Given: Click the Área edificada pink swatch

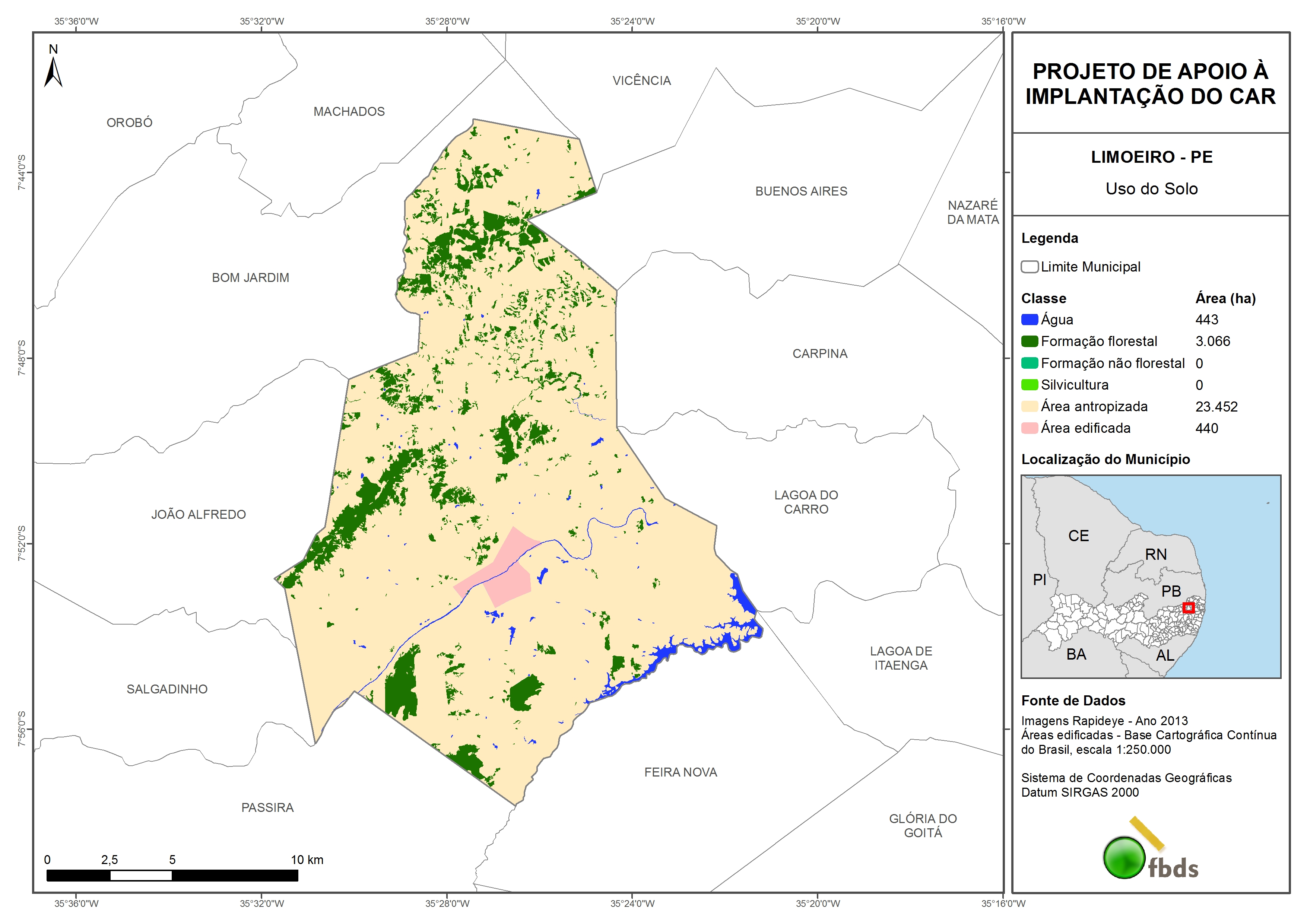Looking at the screenshot, I should (1029, 428).
